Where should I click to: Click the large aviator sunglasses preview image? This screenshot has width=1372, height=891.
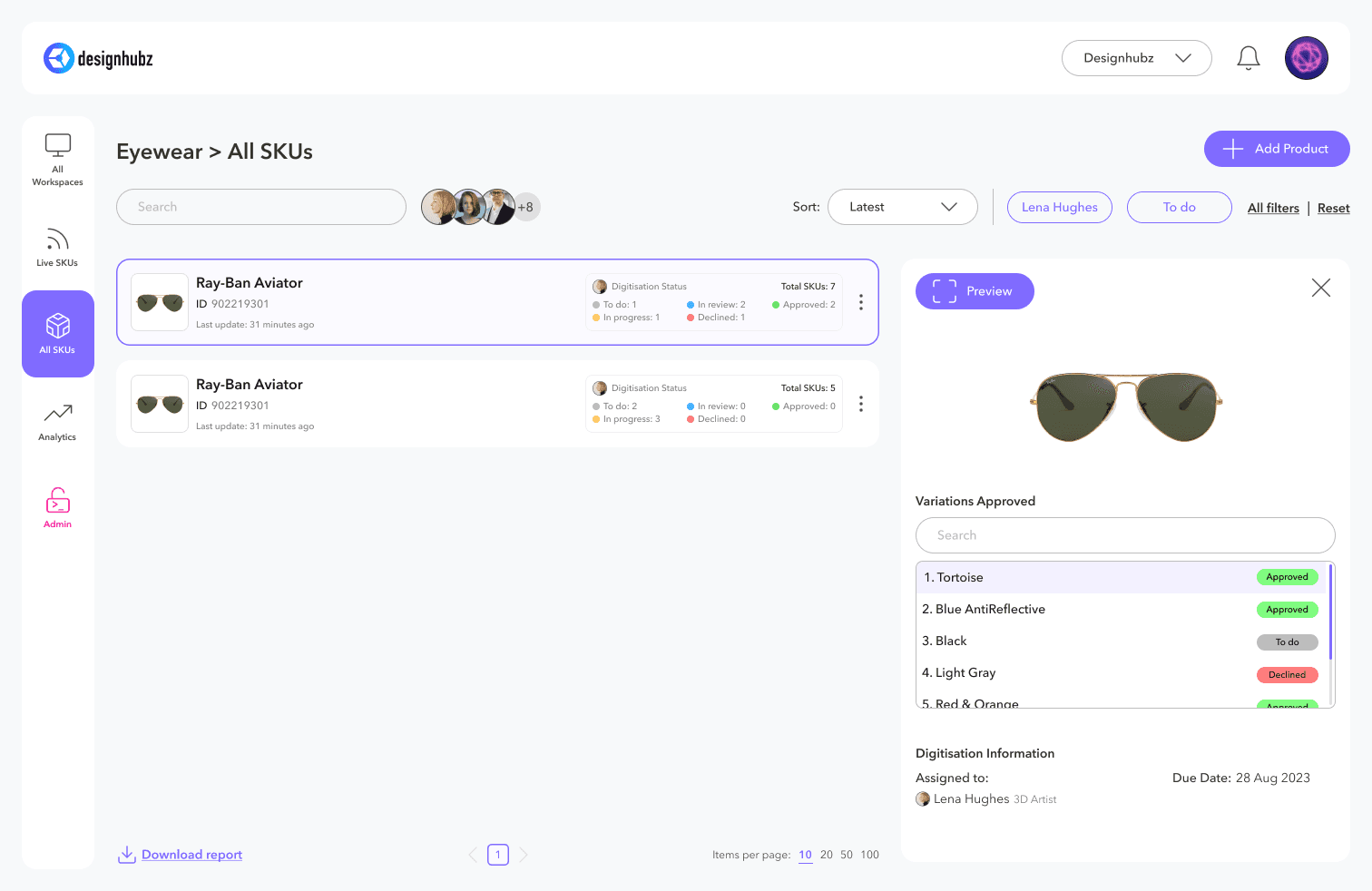(x=1126, y=406)
